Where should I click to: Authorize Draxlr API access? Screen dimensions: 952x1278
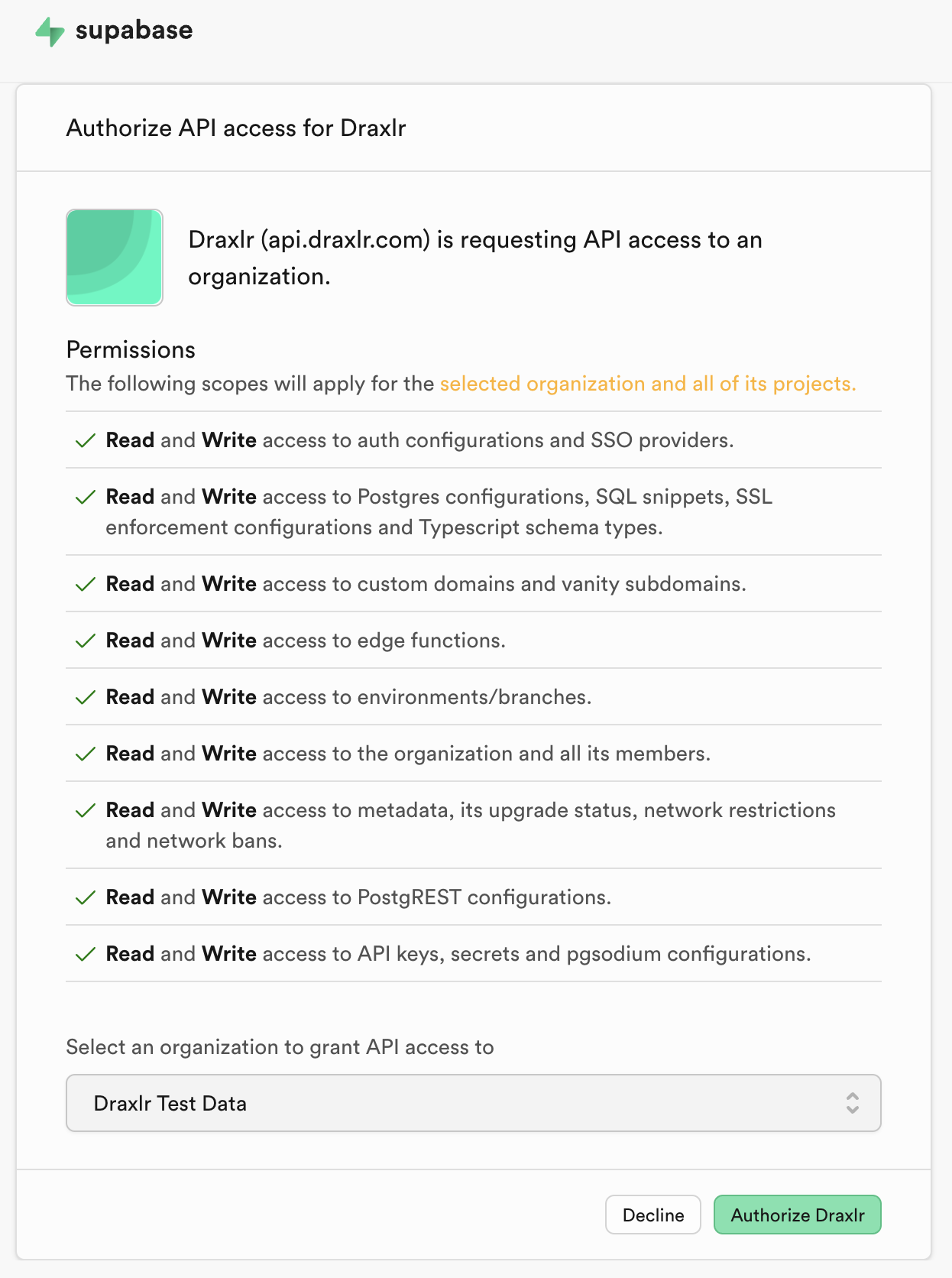click(x=798, y=1215)
